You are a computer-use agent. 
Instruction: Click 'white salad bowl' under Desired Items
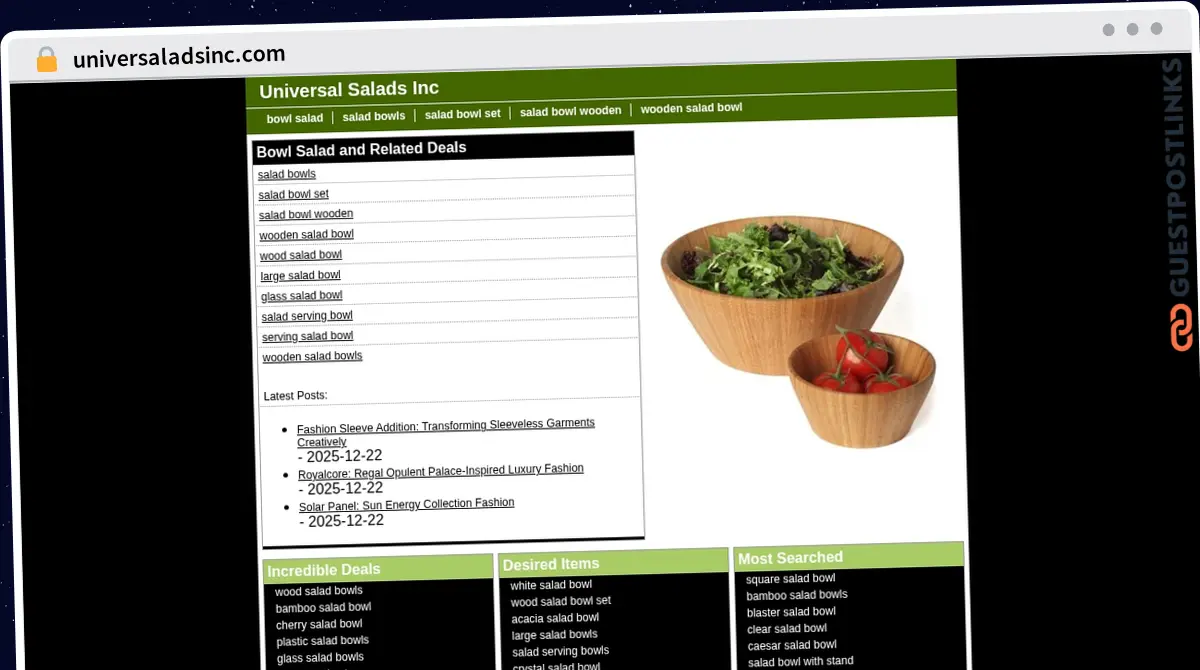[x=551, y=585]
